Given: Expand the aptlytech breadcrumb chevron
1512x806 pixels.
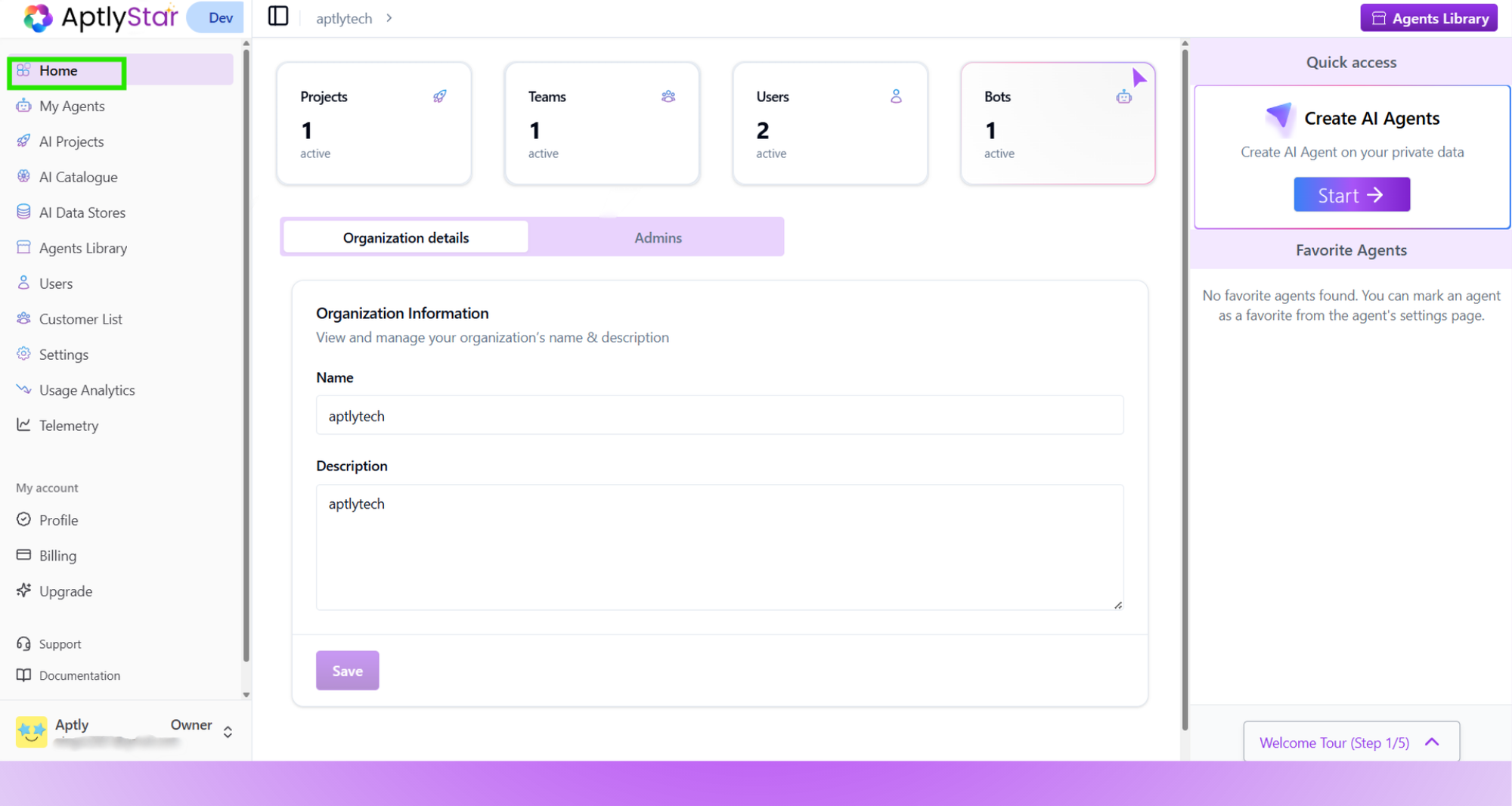Looking at the screenshot, I should pos(389,17).
